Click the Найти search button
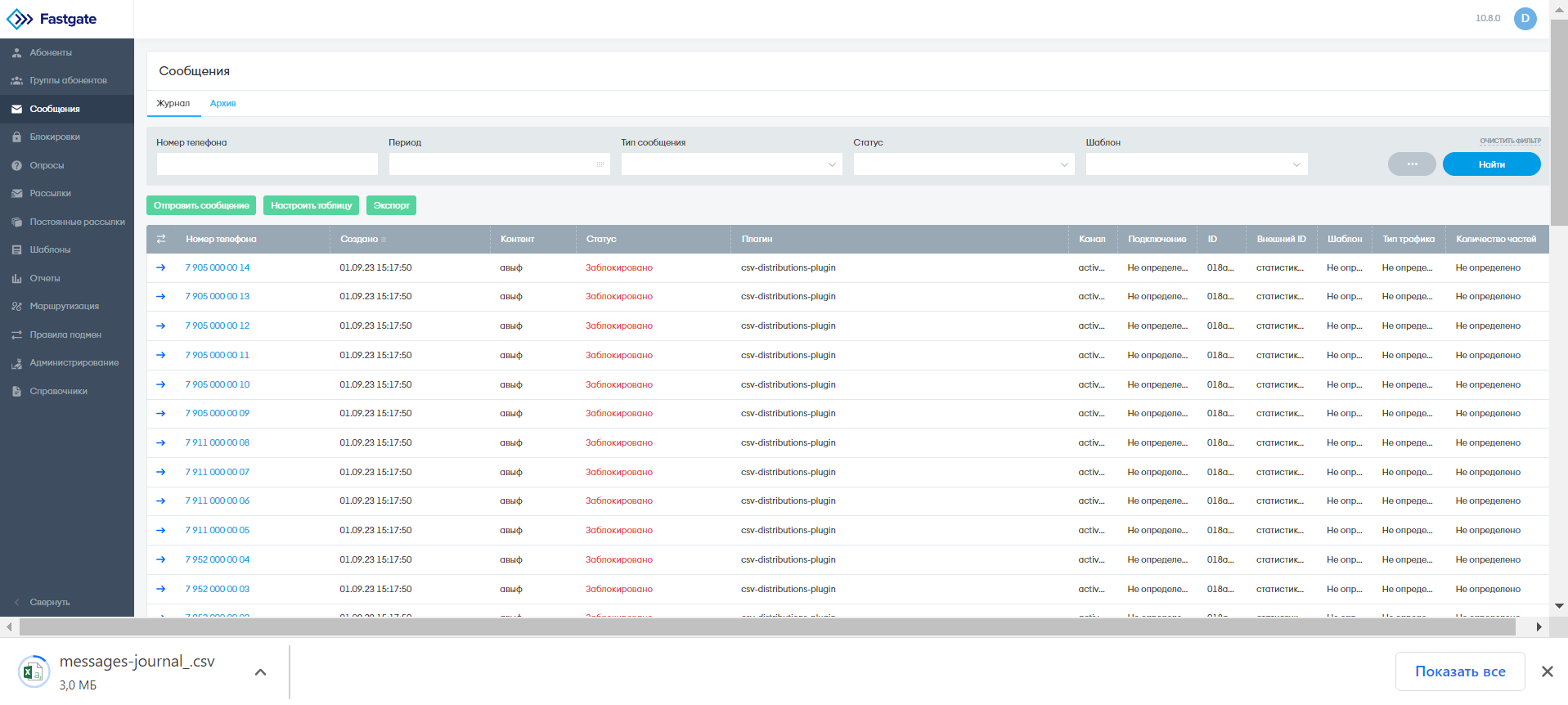This screenshot has height=705, width=1568. click(1491, 164)
